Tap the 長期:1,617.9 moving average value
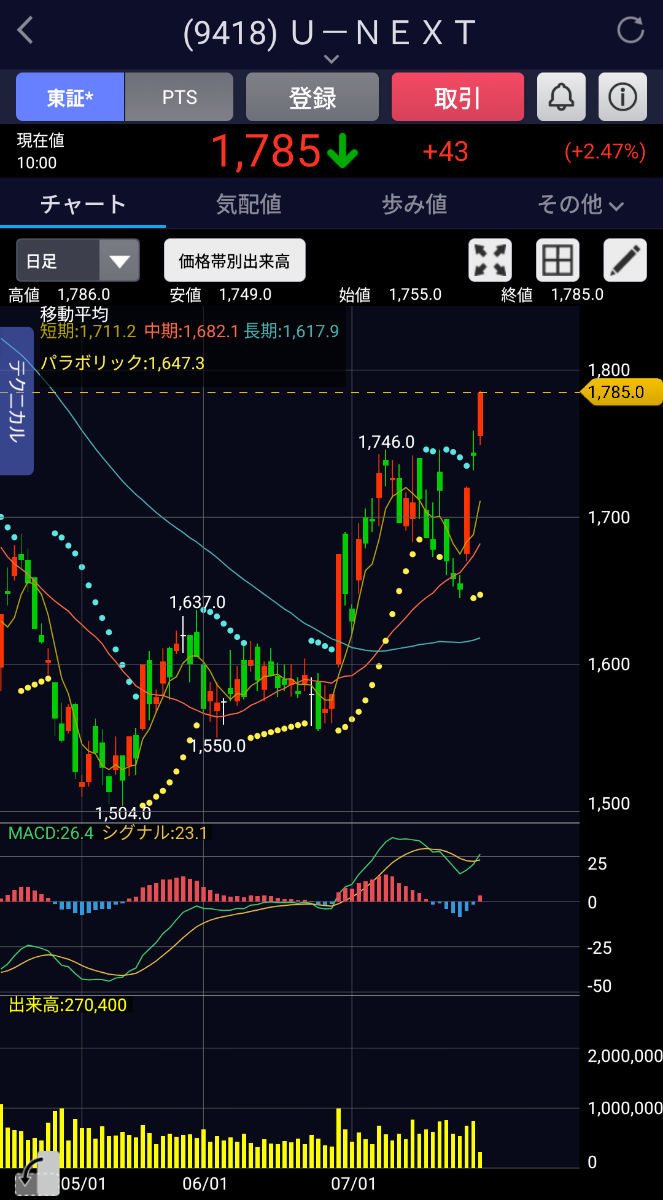The image size is (663, 1200). [x=292, y=331]
